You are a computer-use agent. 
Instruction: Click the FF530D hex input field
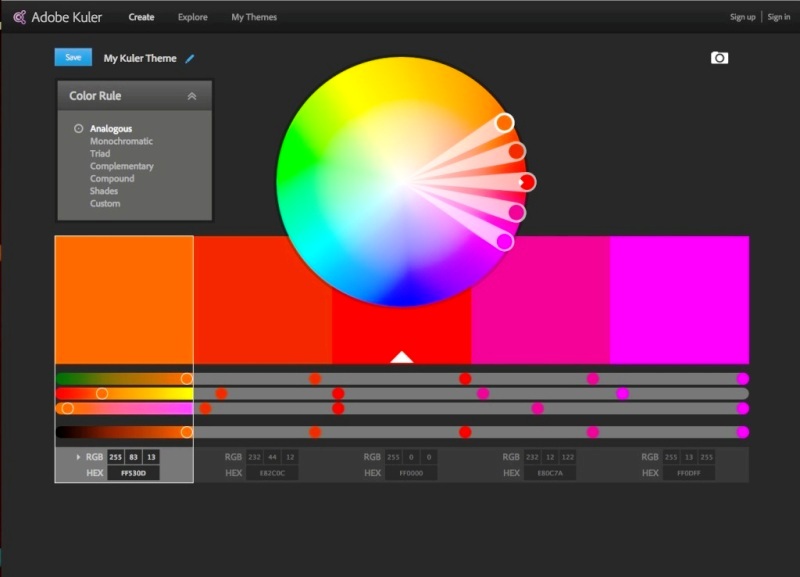133,473
